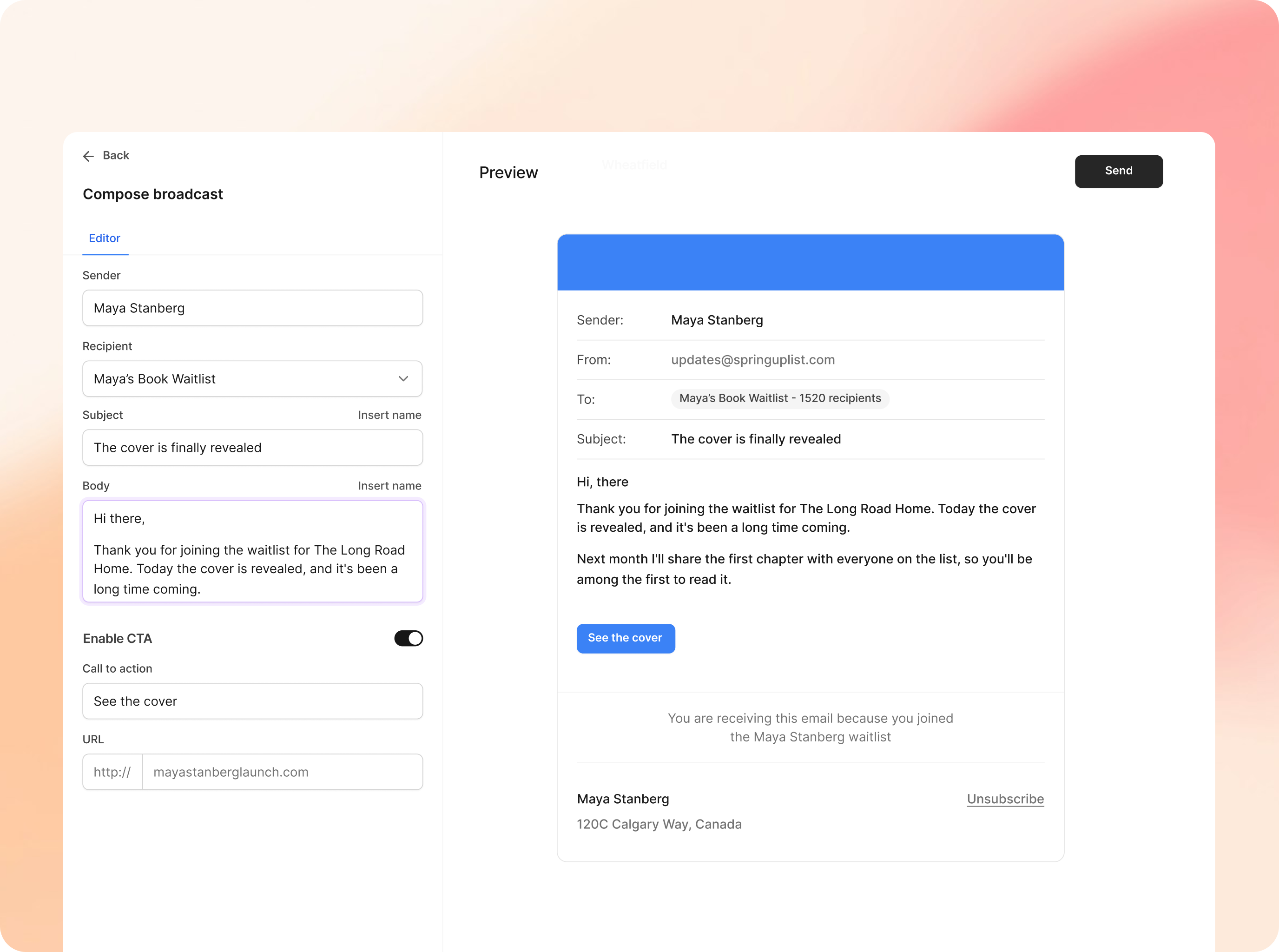Click the URL field mayastanberglaunch.com
Viewport: 1279px width, 952px height.
tap(283, 772)
